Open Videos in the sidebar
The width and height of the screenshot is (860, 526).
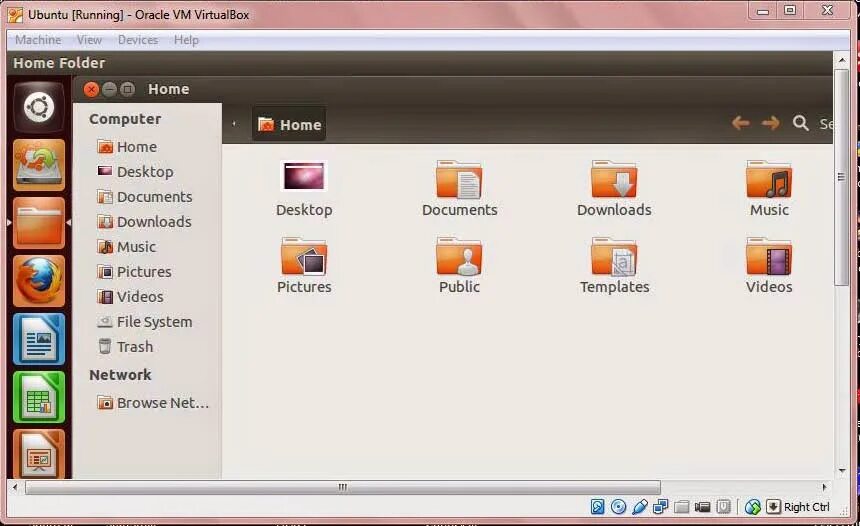pos(130,297)
